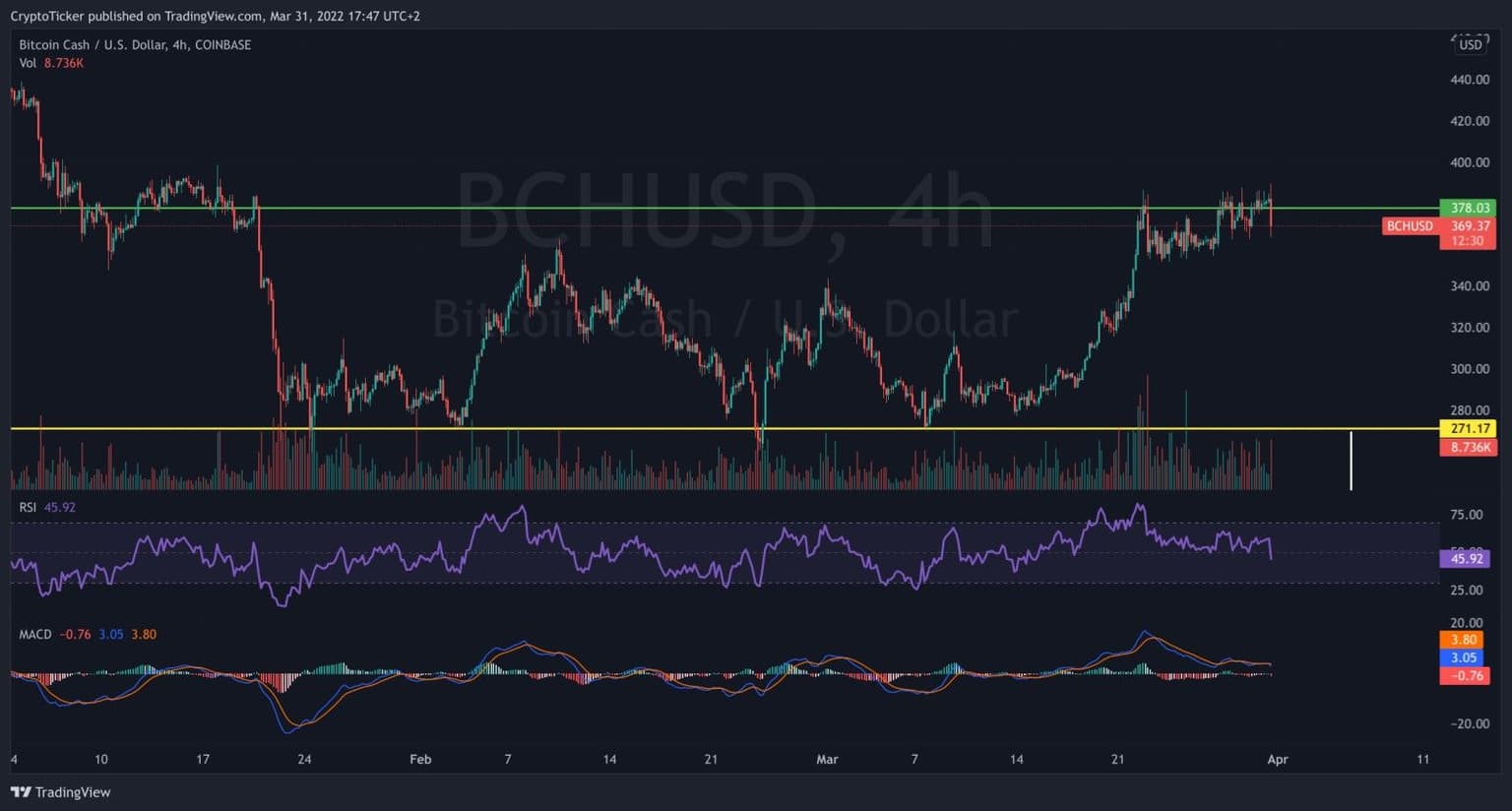Viewport: 1512px width, 811px height.
Task: Click the orange 3.80 MACD signal tag
Action: [1464, 640]
